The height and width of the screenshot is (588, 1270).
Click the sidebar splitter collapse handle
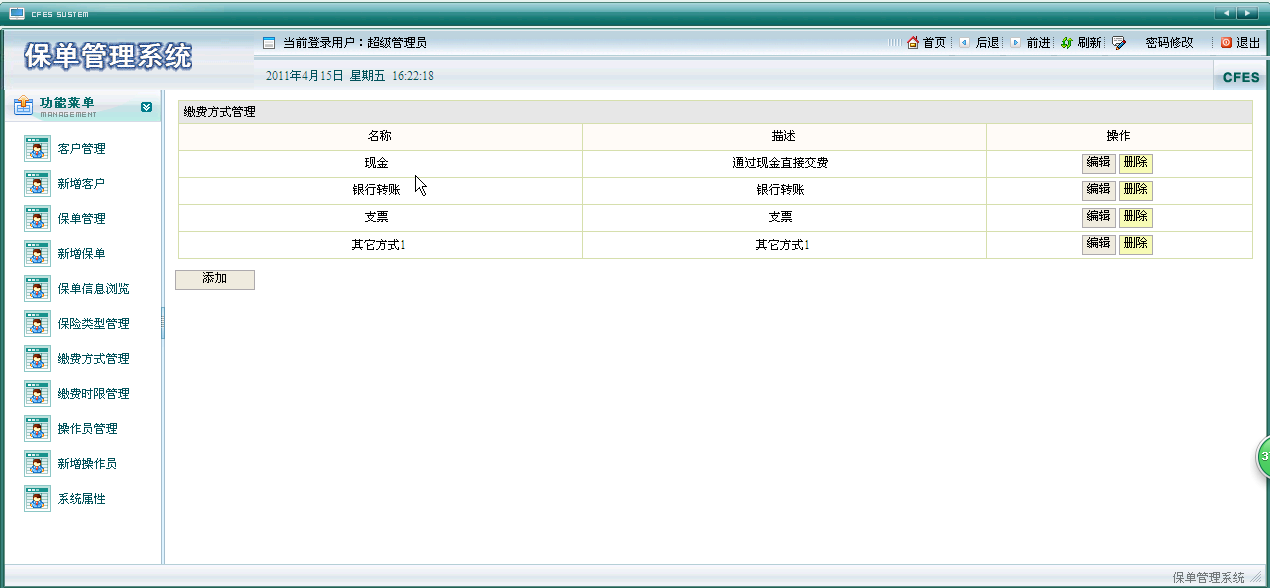coord(162,322)
